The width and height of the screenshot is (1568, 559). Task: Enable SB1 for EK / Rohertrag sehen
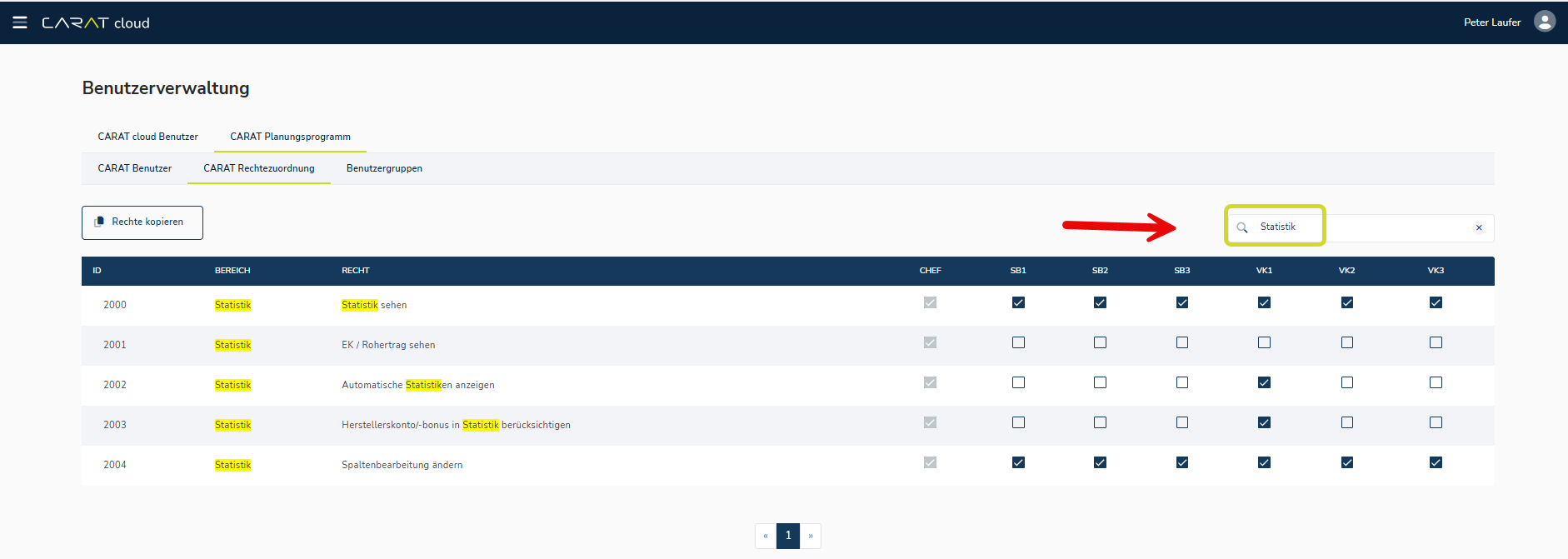[1018, 342]
